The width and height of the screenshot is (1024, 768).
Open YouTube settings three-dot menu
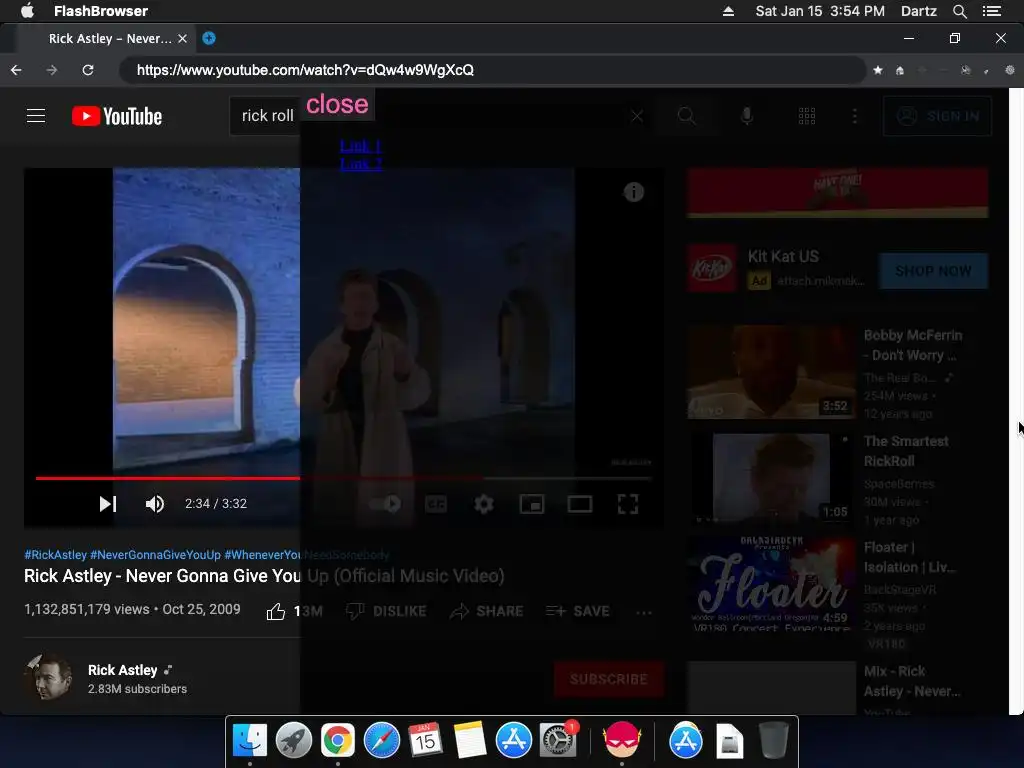855,116
